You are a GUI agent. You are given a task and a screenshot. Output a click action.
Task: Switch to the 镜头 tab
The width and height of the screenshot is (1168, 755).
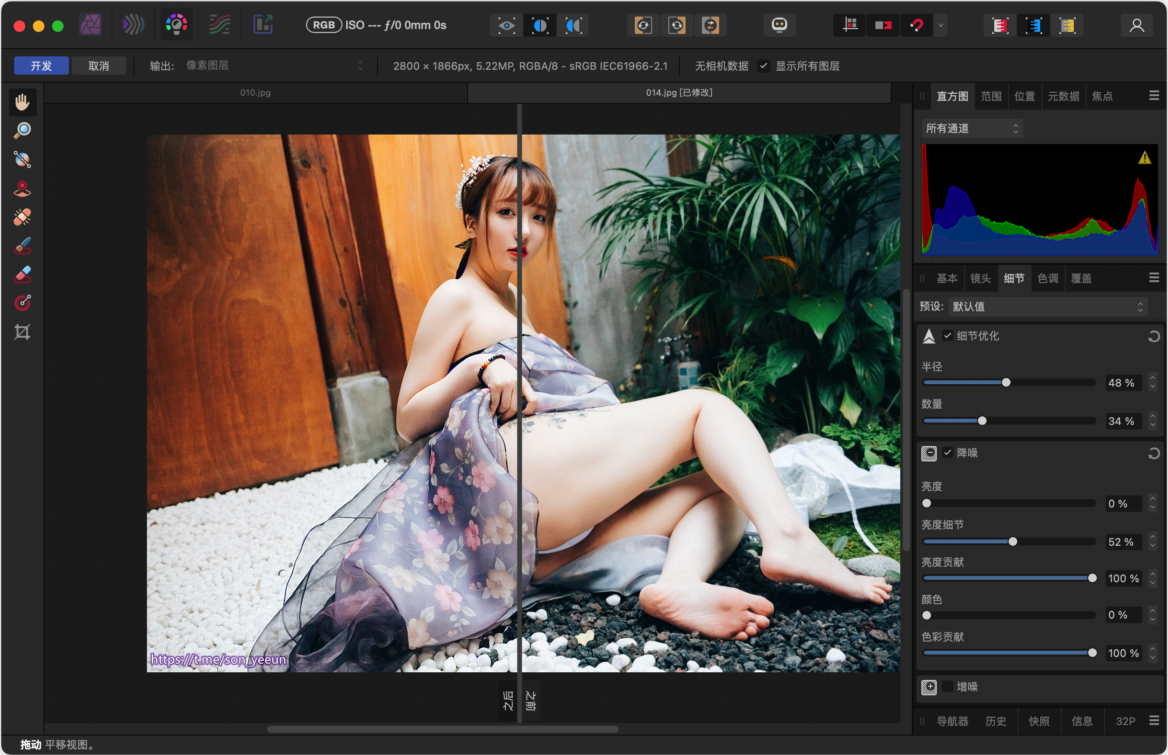pos(980,278)
